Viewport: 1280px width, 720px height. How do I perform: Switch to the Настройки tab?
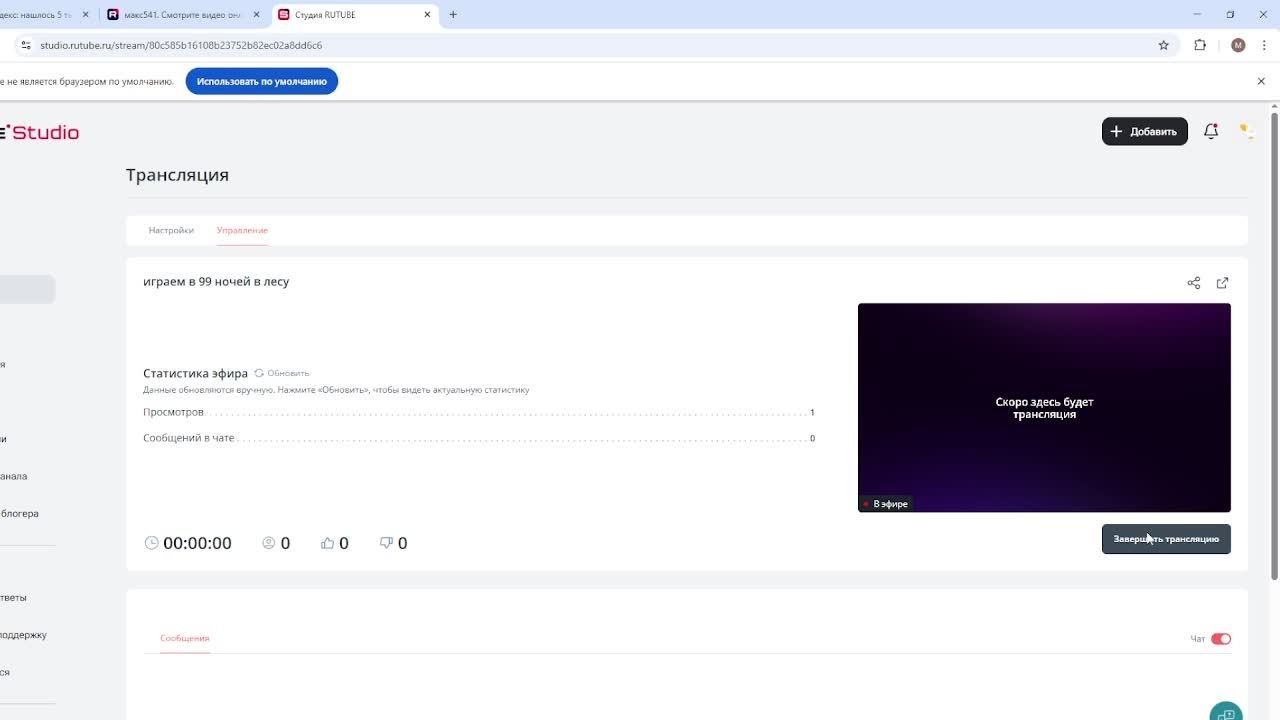(171, 230)
